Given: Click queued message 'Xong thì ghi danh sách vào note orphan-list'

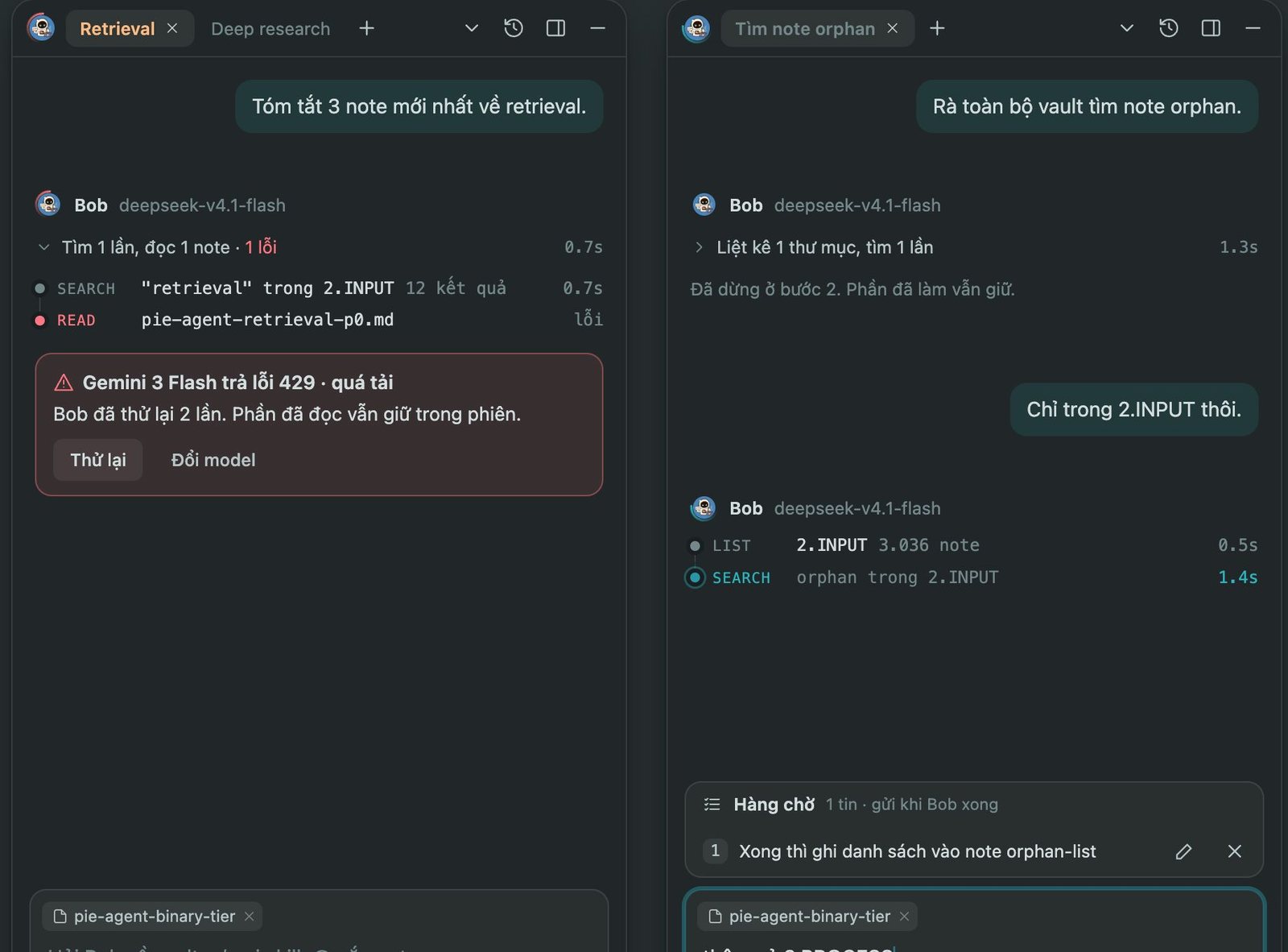Looking at the screenshot, I should [x=918, y=851].
